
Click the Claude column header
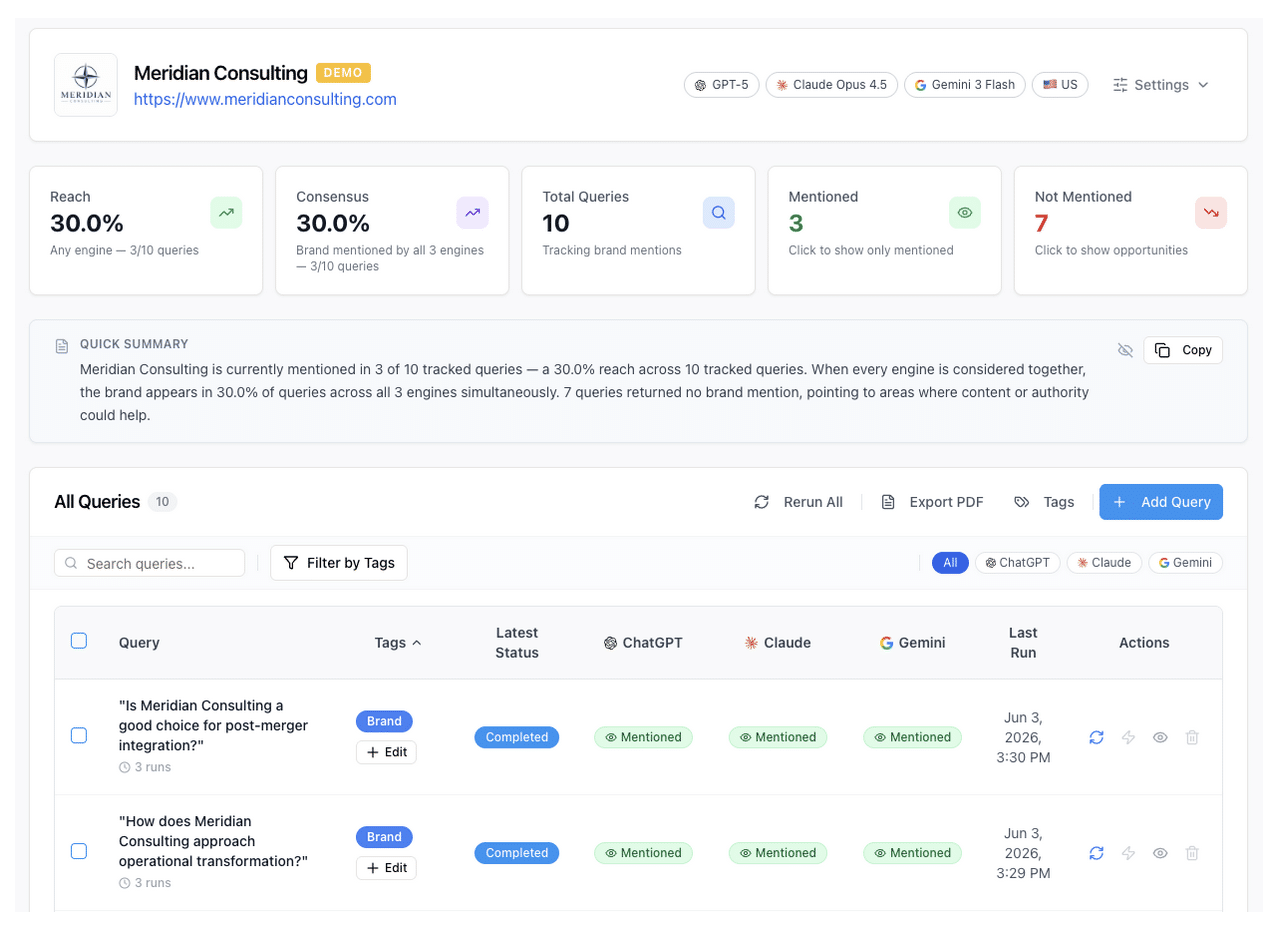tap(777, 643)
